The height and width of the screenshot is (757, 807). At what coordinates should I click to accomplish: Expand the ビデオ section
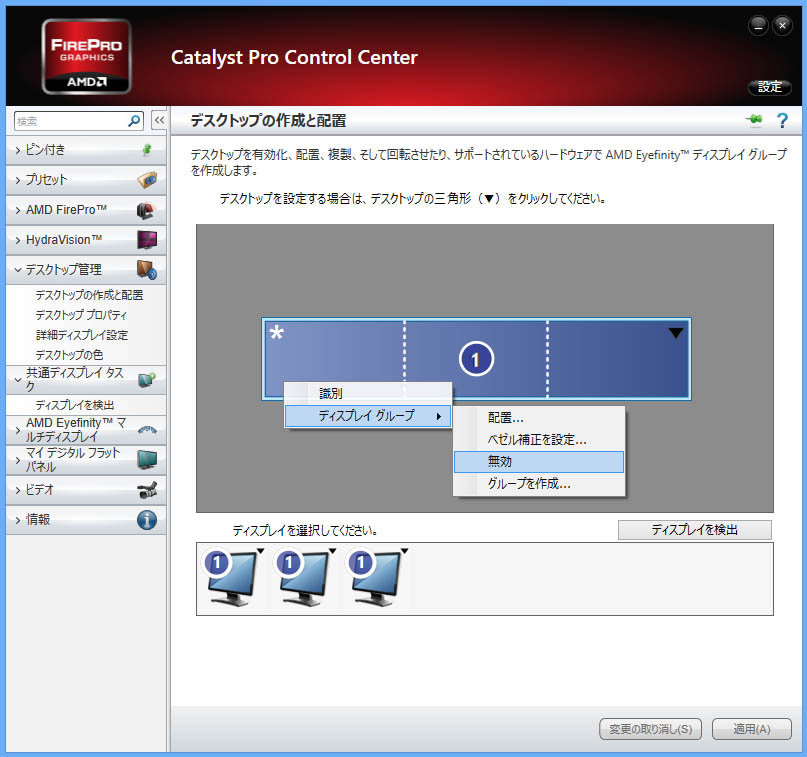(x=18, y=490)
